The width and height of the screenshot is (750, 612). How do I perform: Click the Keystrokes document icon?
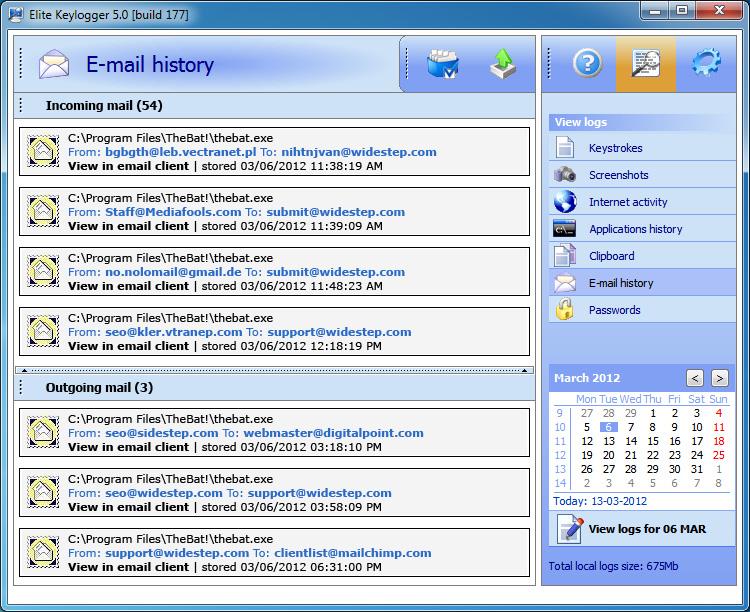(x=565, y=148)
